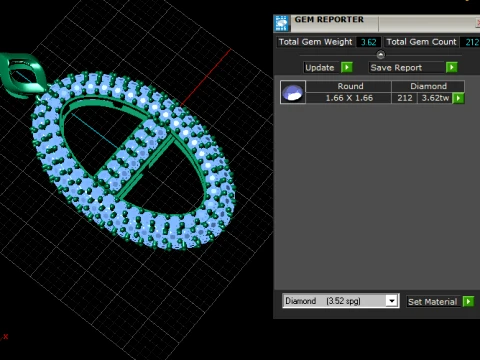Select the green pendant bail in the viewport
This screenshot has width=480, height=360.
[23, 75]
